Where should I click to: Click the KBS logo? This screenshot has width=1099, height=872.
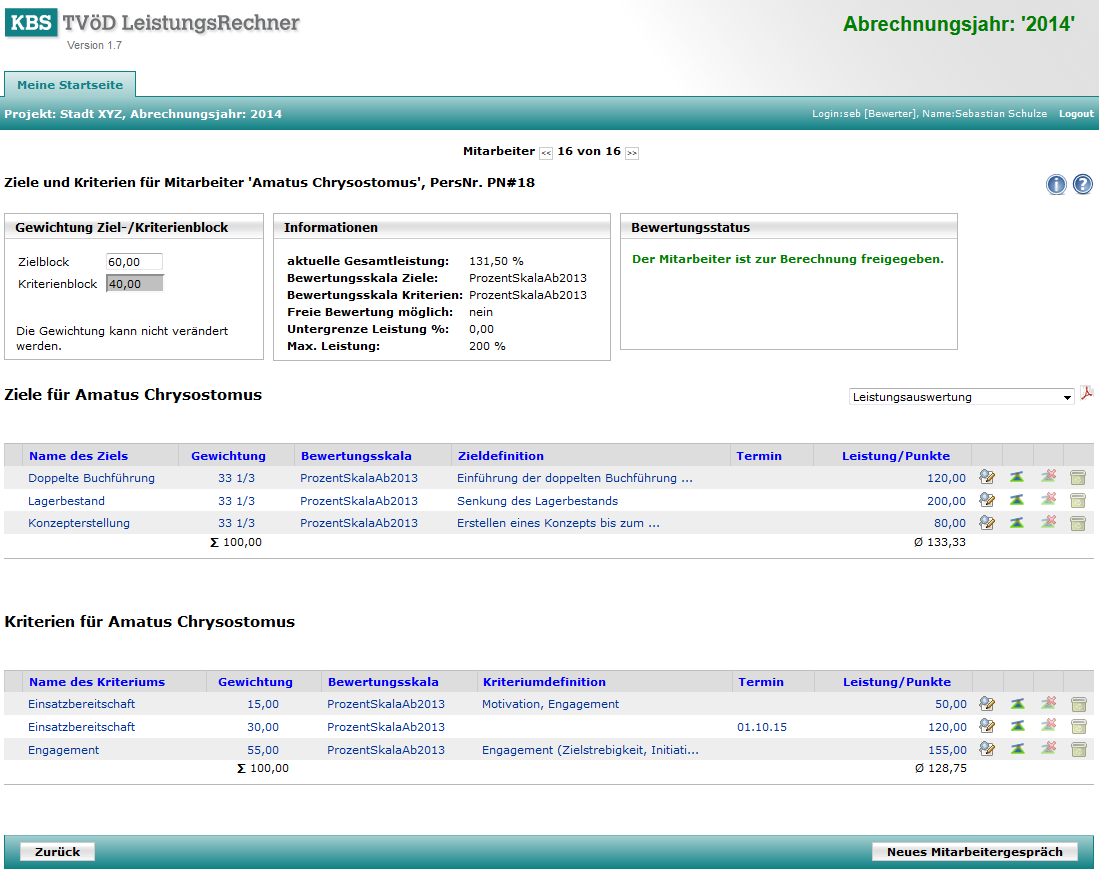(31, 23)
